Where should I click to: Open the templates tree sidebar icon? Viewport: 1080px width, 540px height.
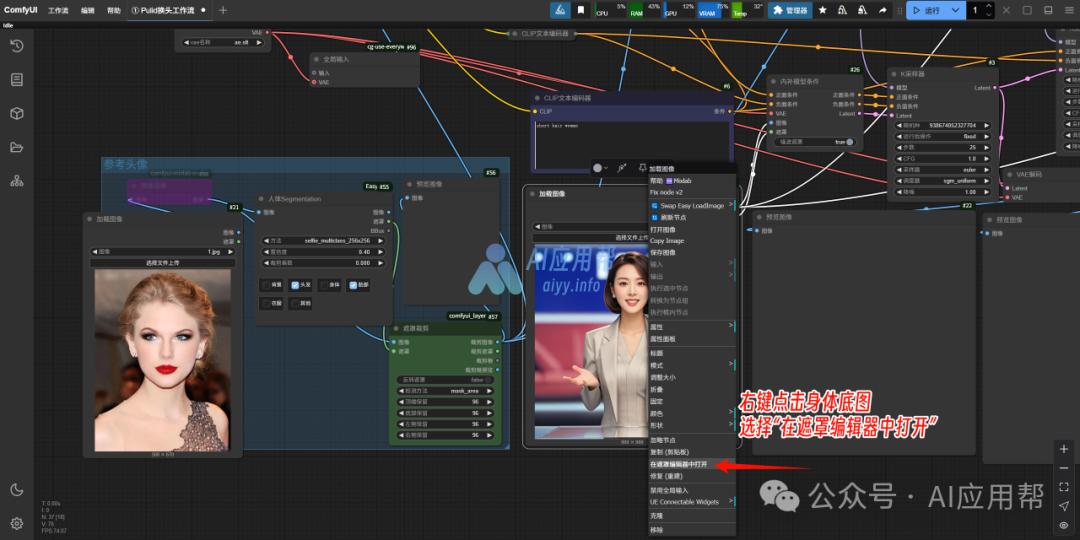(x=17, y=181)
